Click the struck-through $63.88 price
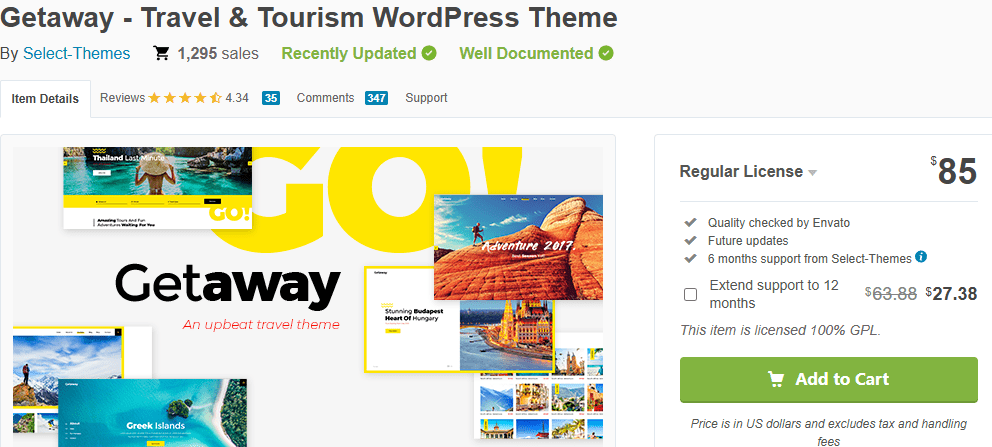This screenshot has width=992, height=447. click(x=891, y=293)
